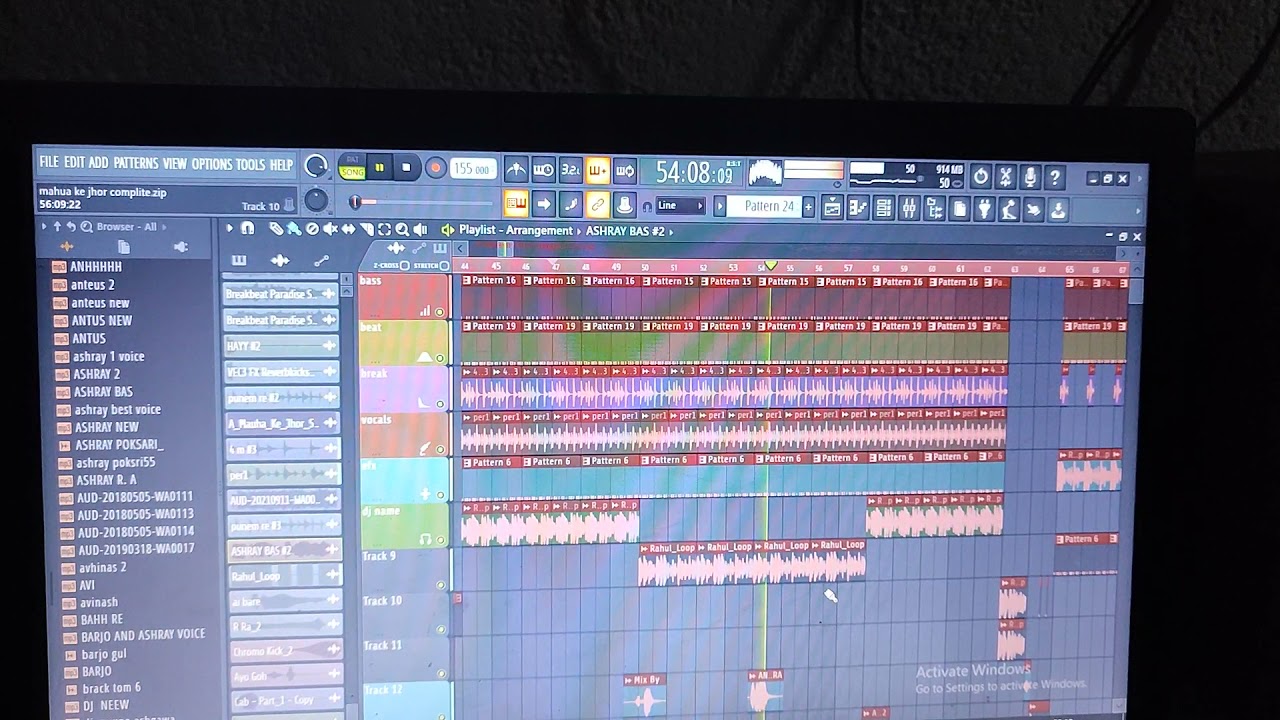Click the main pitch knob
The image size is (1280, 720).
(x=316, y=200)
